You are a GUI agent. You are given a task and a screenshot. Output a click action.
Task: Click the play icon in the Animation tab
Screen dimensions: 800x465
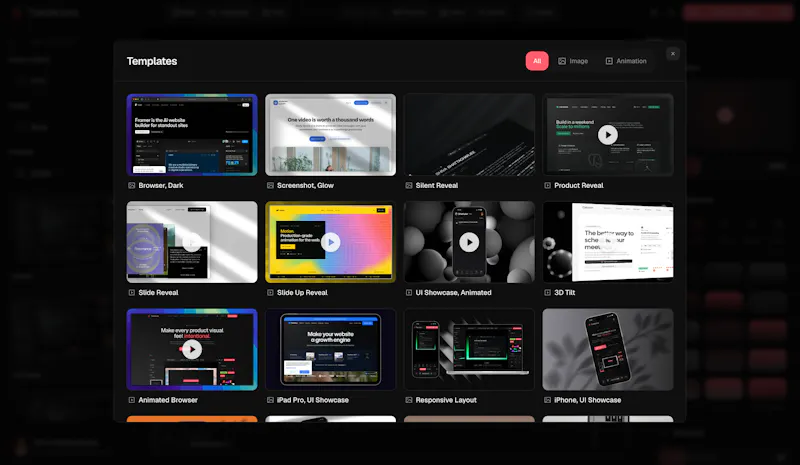(x=609, y=61)
